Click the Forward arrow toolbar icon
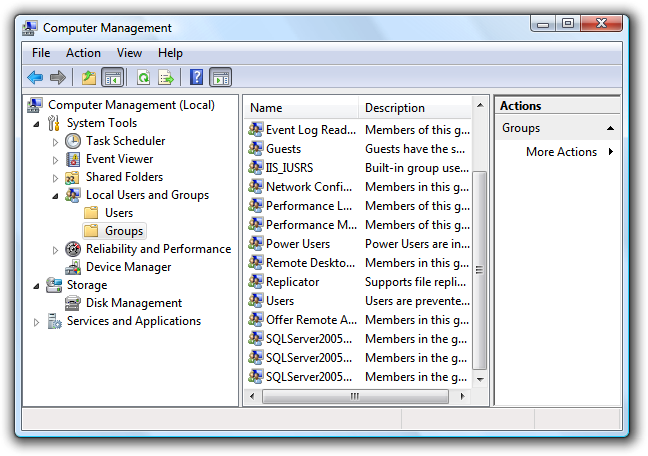The width and height of the screenshot is (648, 456). 57,77
